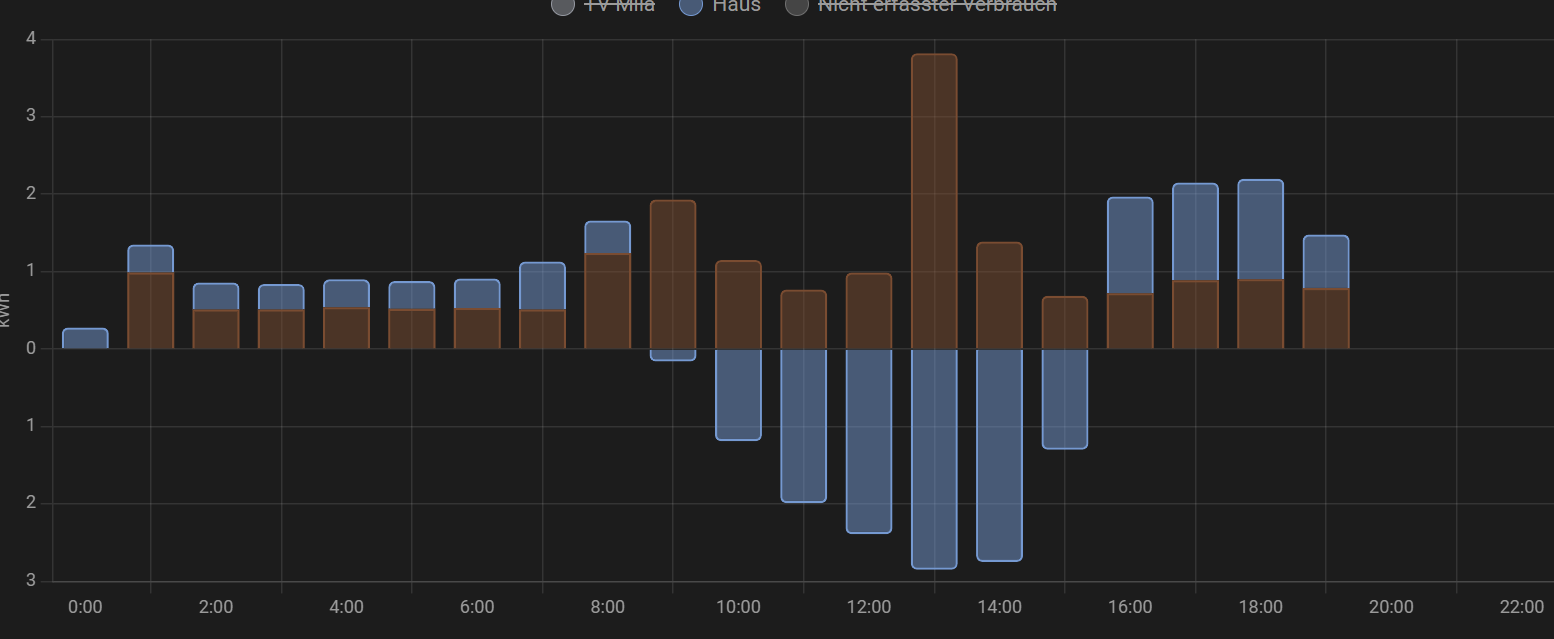Viewport: 1554px width, 639px height.
Task: Enable the Nicht erfasster Verbrauch legend label
Action: coord(937,6)
